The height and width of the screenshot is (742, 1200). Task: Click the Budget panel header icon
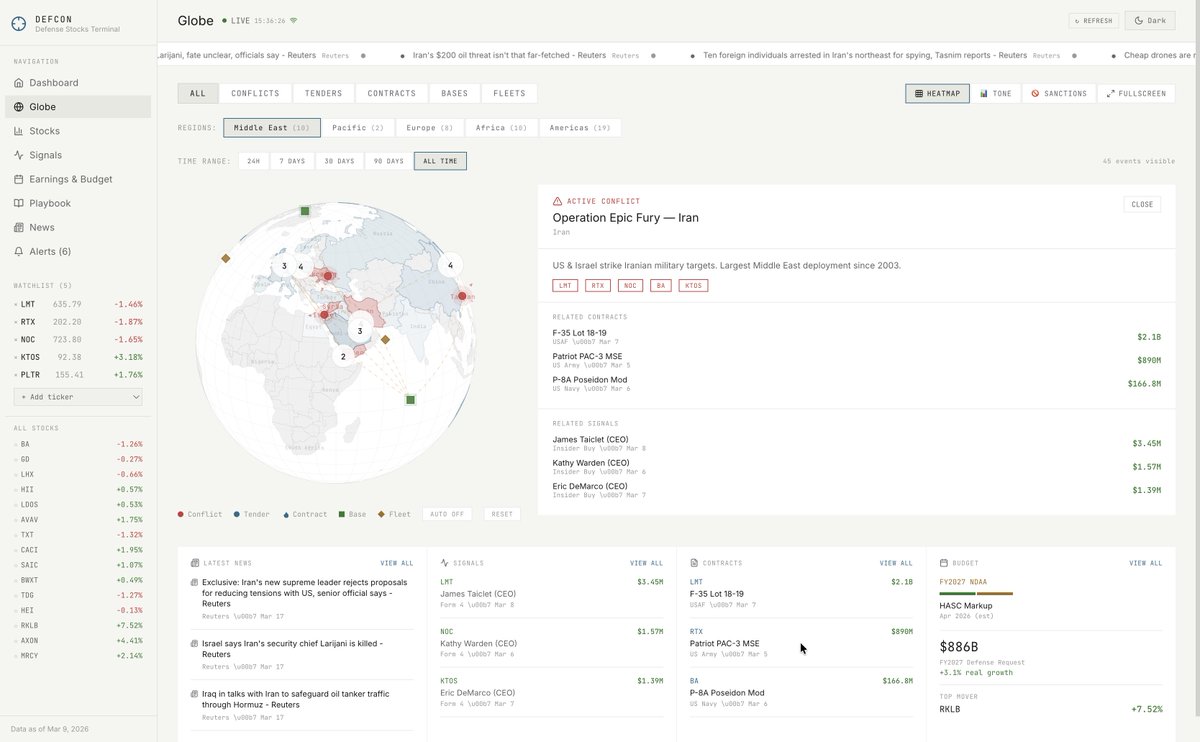[x=944, y=563]
